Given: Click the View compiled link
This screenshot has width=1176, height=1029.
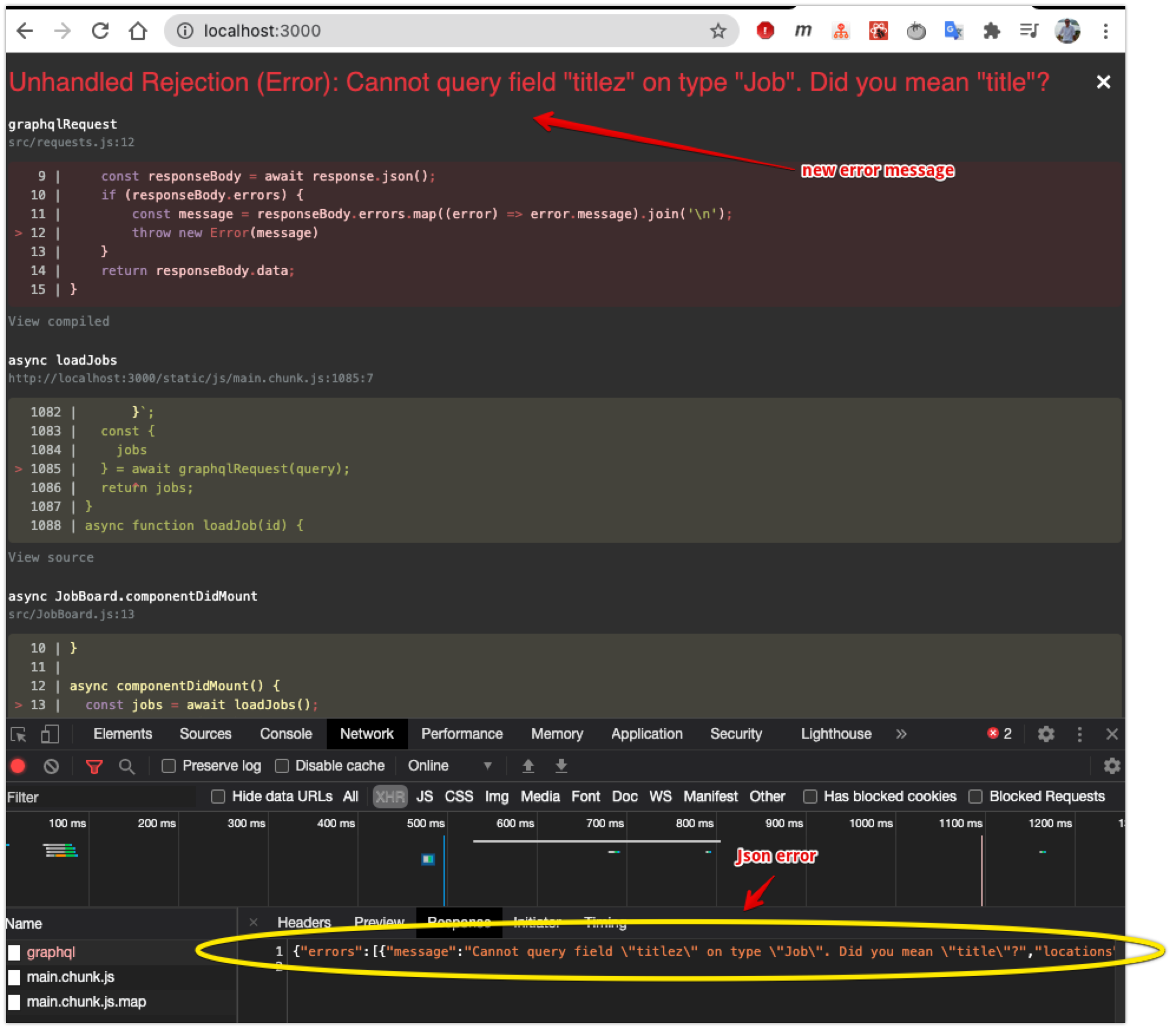Looking at the screenshot, I should [x=58, y=321].
